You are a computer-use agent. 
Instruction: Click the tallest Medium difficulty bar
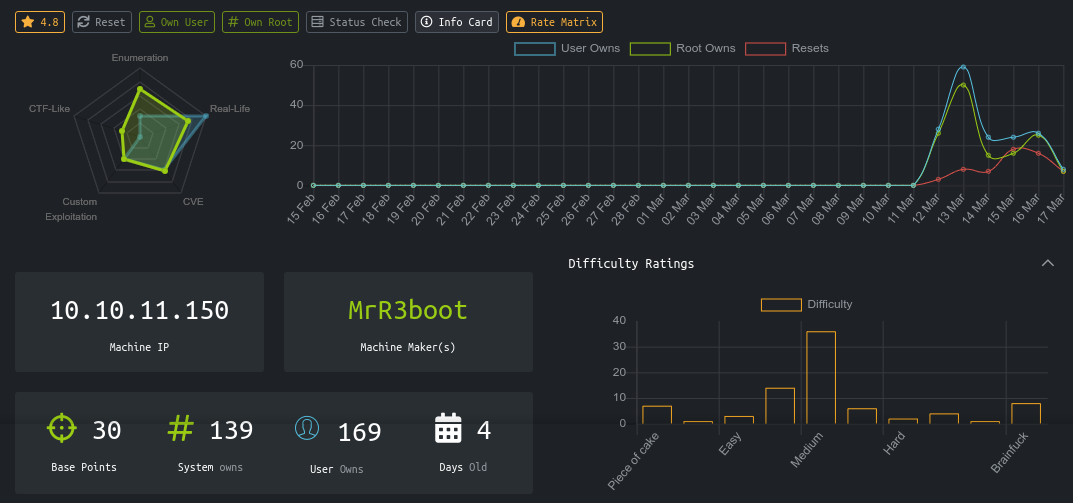tap(821, 377)
